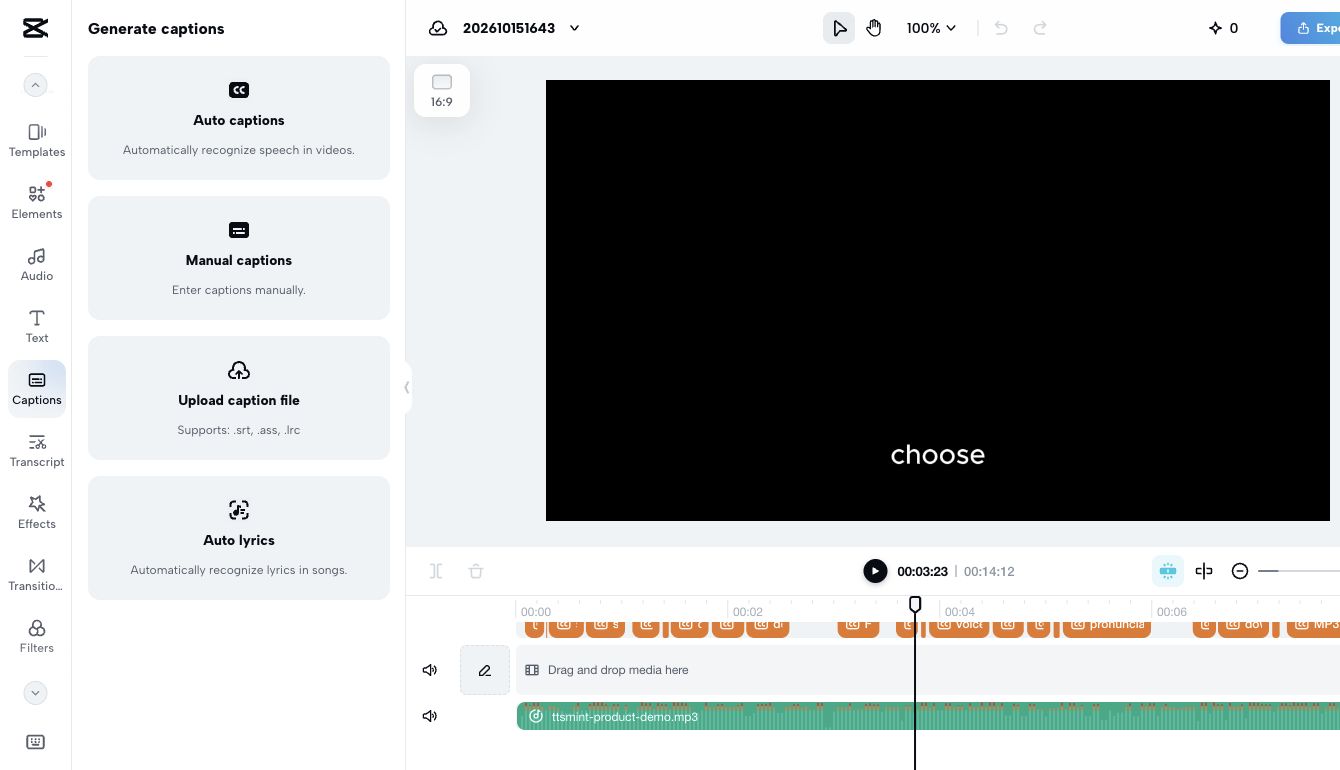1340x770 pixels.
Task: Play the video preview
Action: point(875,571)
